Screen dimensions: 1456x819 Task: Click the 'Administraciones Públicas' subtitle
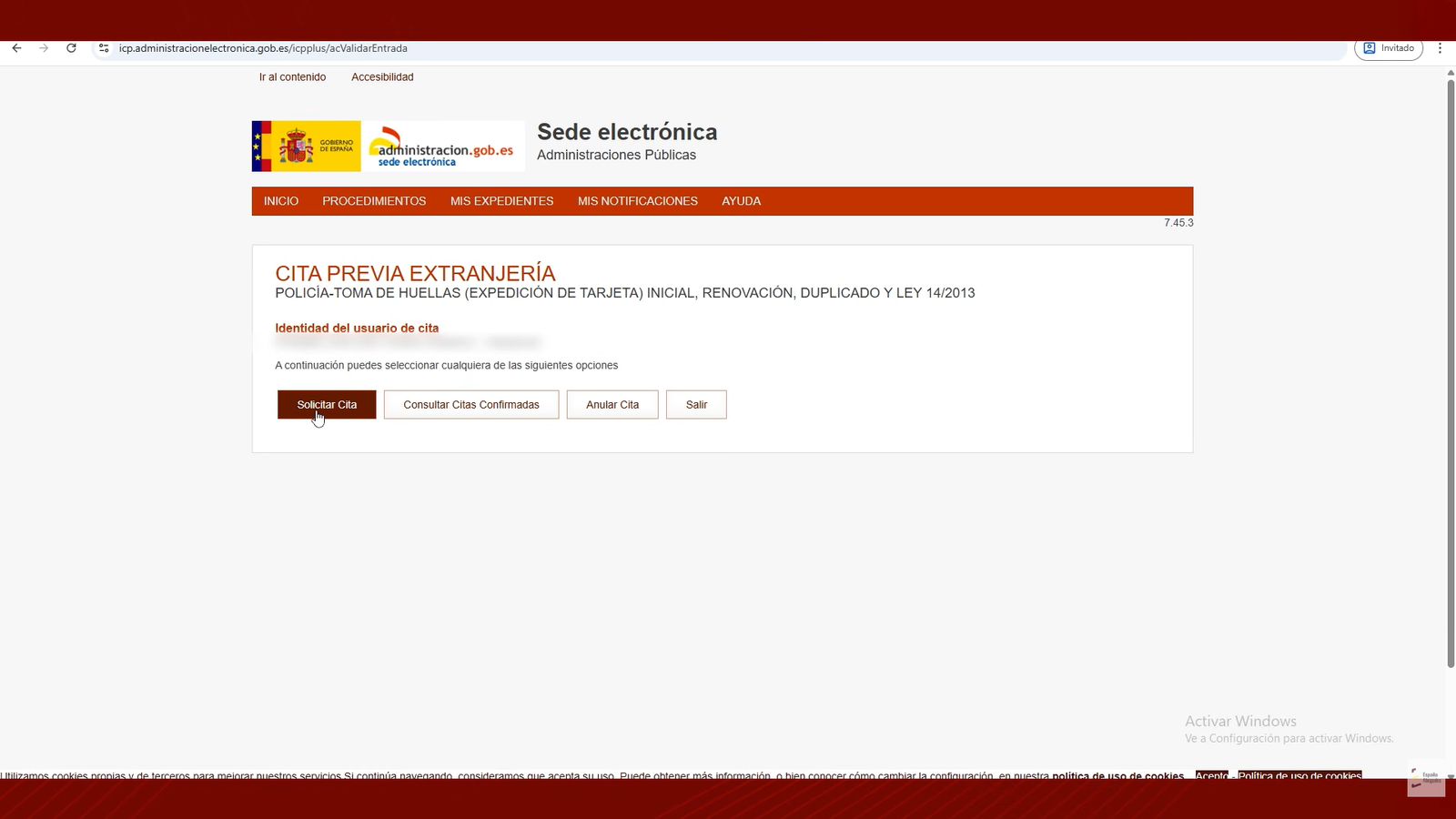(x=616, y=155)
